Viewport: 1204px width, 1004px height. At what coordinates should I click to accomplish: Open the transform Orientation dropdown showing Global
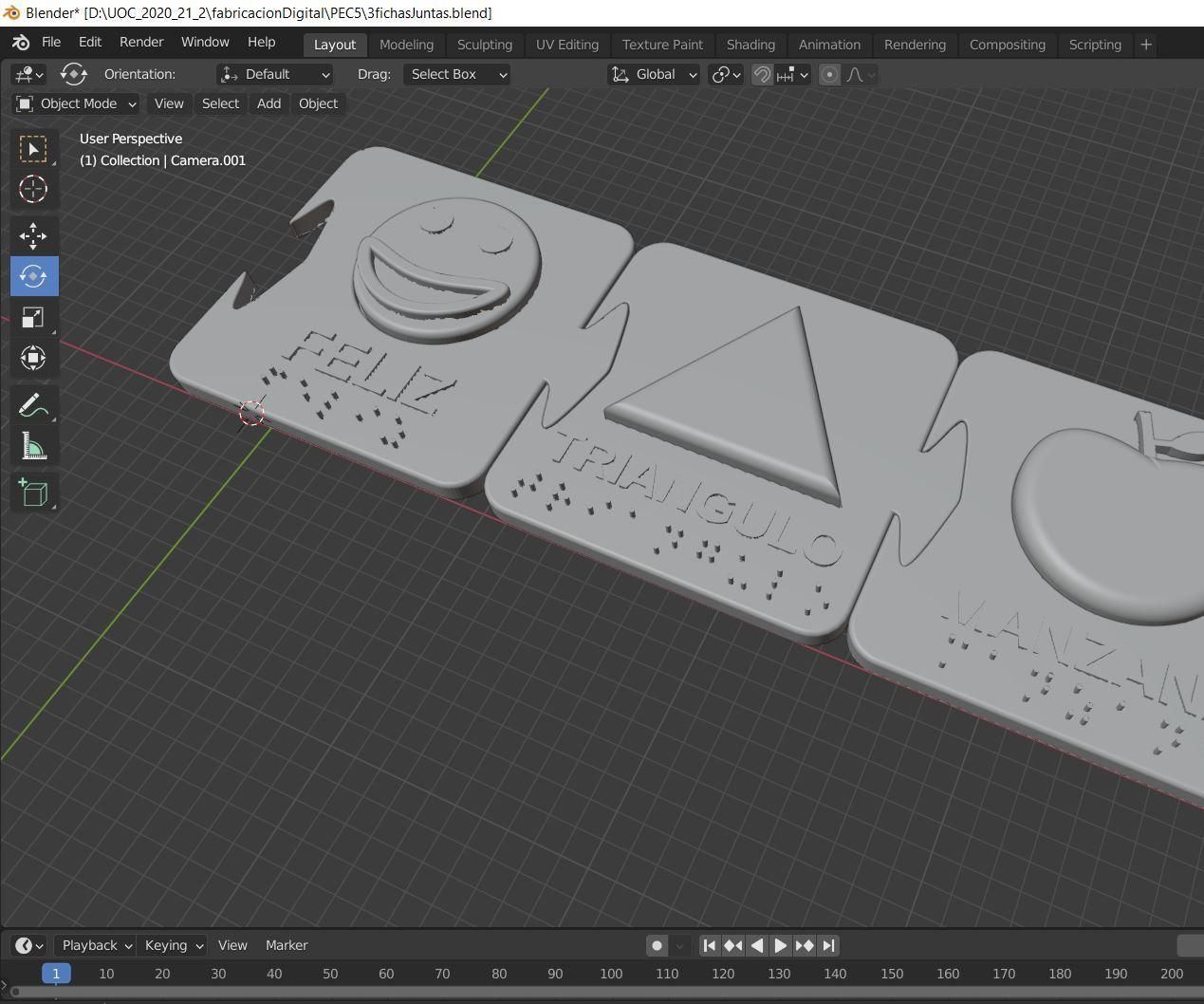[x=653, y=74]
